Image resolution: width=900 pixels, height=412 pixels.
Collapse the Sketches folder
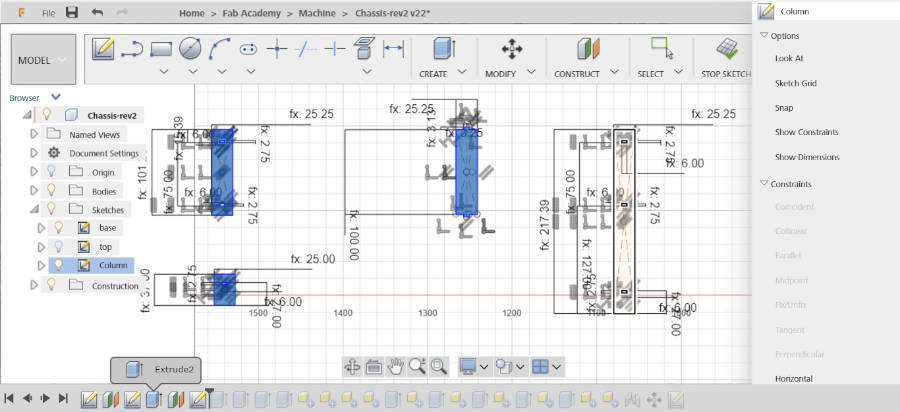[34, 210]
